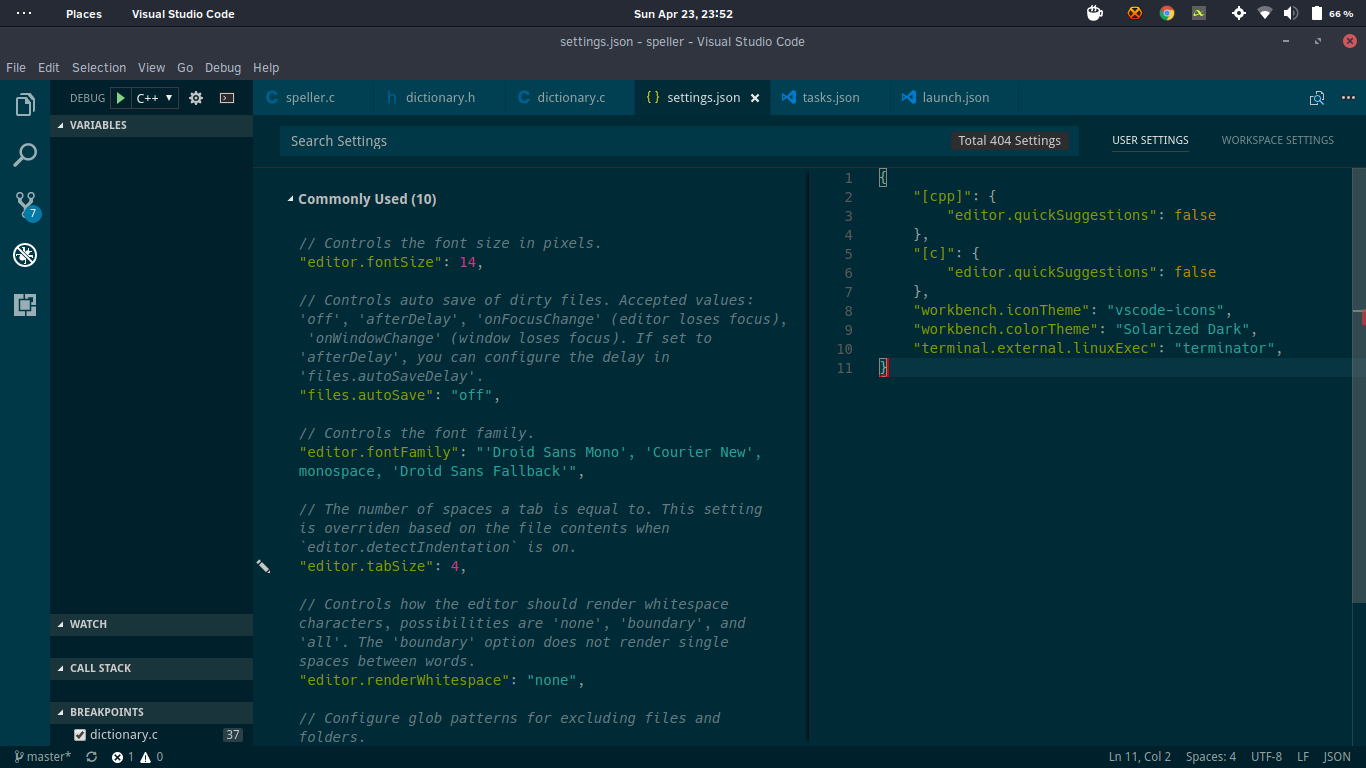1366x768 pixels.
Task: Click the files.autoSave setting key
Action: (366, 395)
